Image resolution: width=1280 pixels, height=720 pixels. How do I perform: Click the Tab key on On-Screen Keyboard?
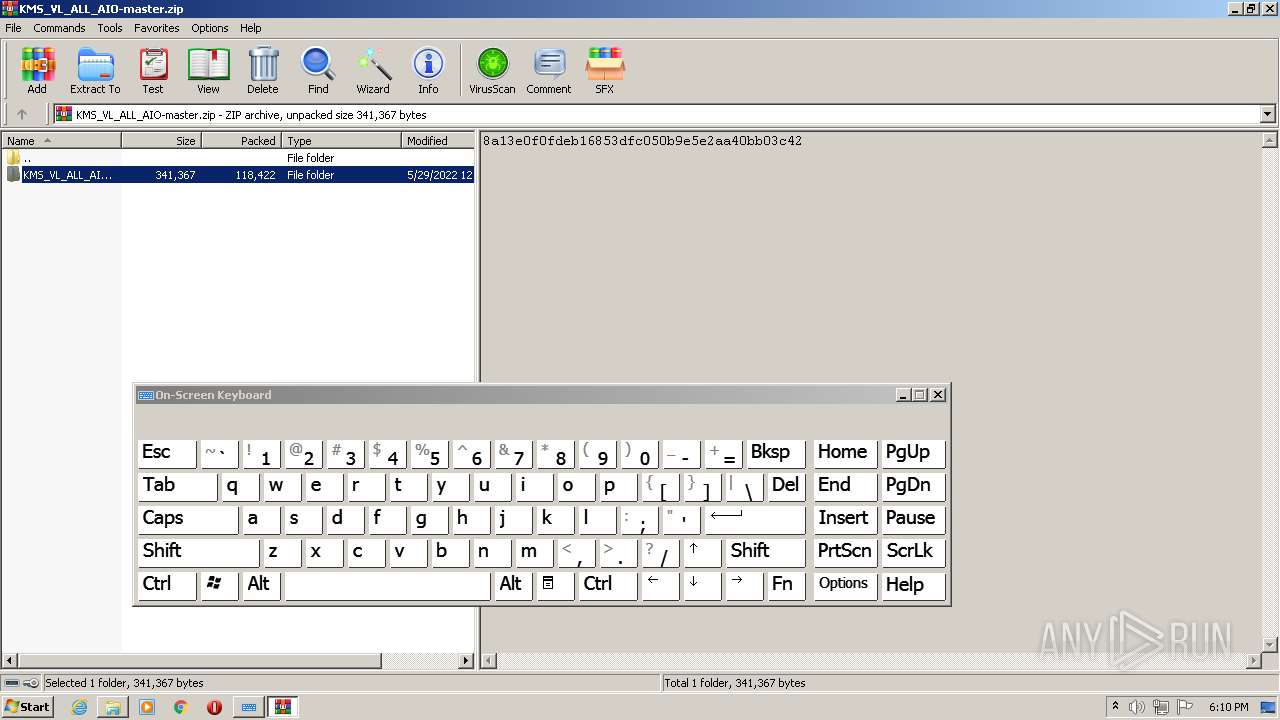pyautogui.click(x=177, y=486)
